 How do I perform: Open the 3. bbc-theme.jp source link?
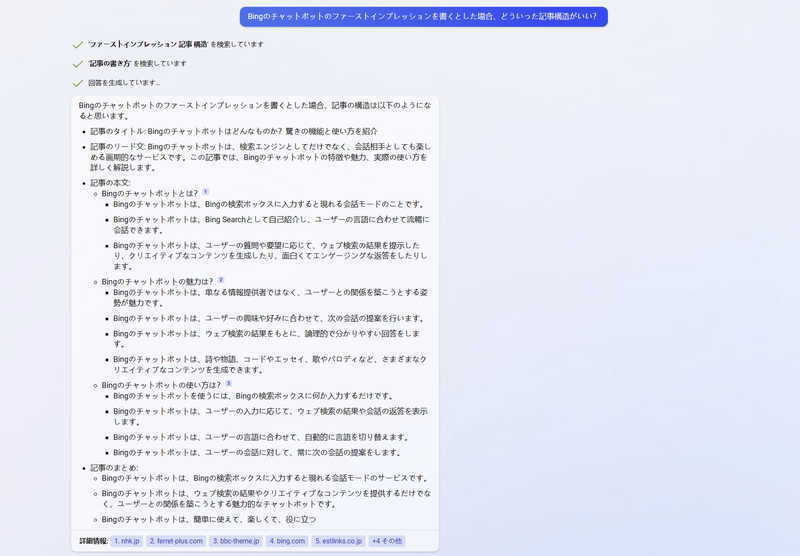tap(236, 541)
